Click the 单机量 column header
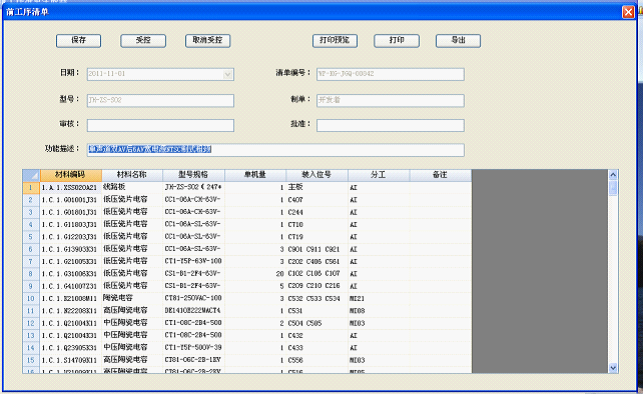Viewport: 643px width, 394px height. [x=255, y=175]
